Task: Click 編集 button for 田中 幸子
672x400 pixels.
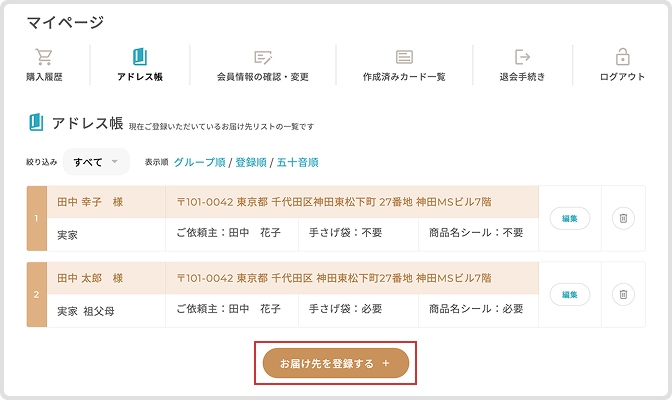Action: point(570,218)
